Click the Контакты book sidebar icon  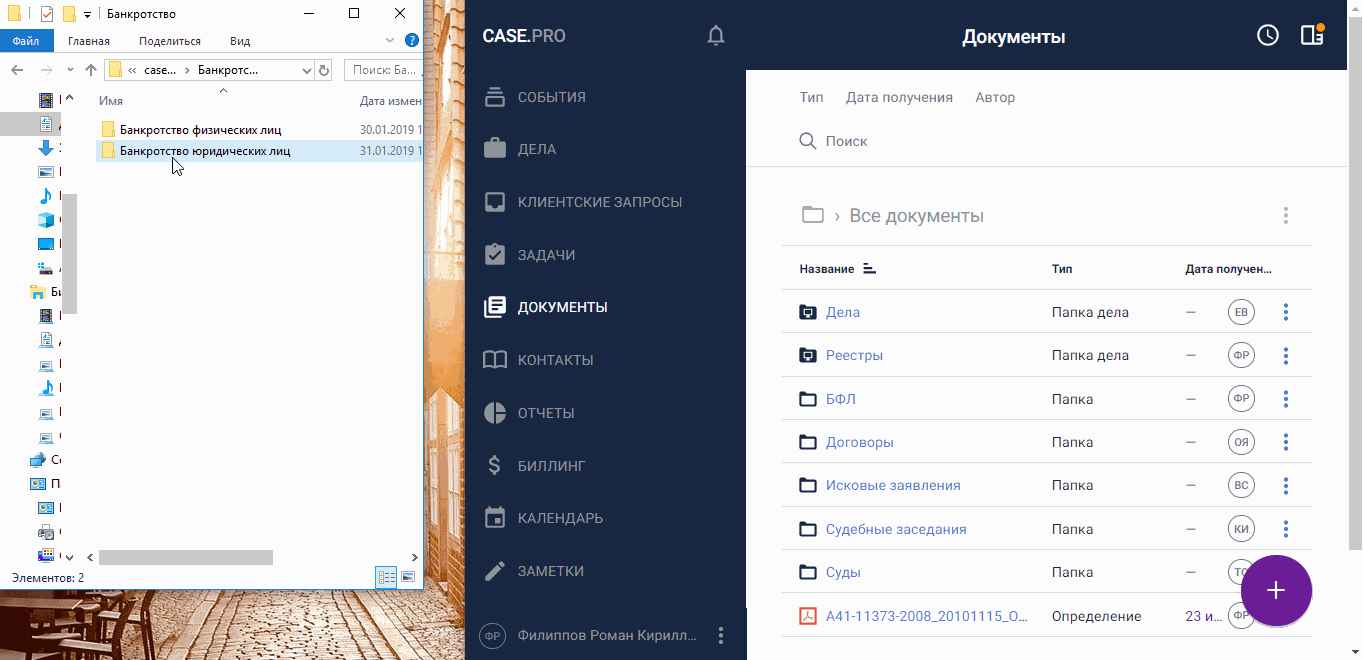point(494,360)
